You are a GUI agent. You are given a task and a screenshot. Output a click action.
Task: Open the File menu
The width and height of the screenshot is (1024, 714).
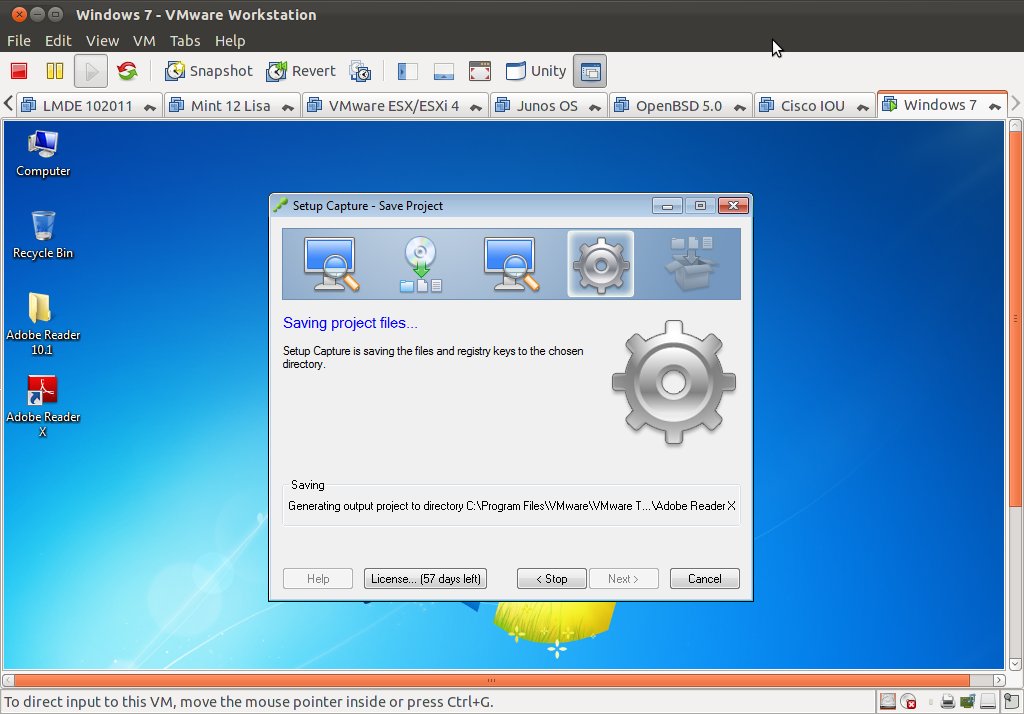(x=18, y=41)
